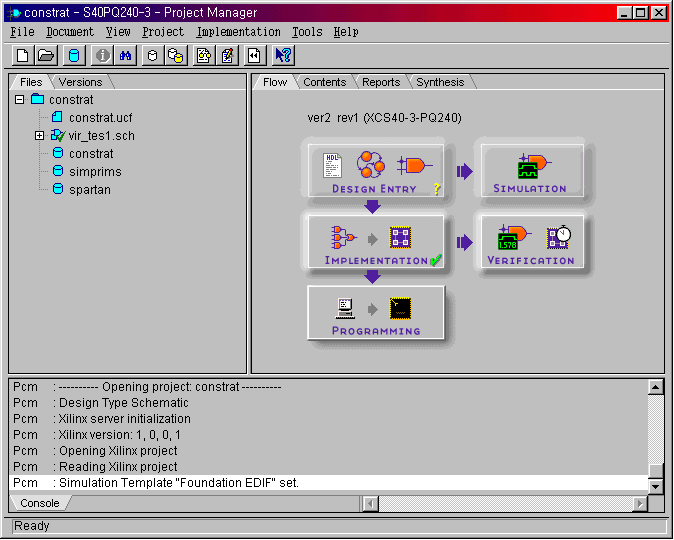Open the Tools menu
The height and width of the screenshot is (540, 674).
point(307,32)
